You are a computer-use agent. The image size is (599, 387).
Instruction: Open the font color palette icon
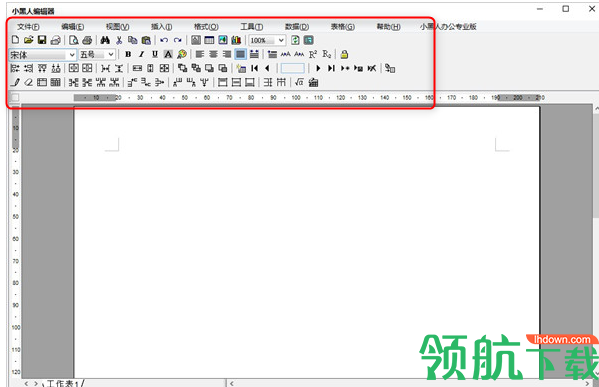tap(182, 54)
